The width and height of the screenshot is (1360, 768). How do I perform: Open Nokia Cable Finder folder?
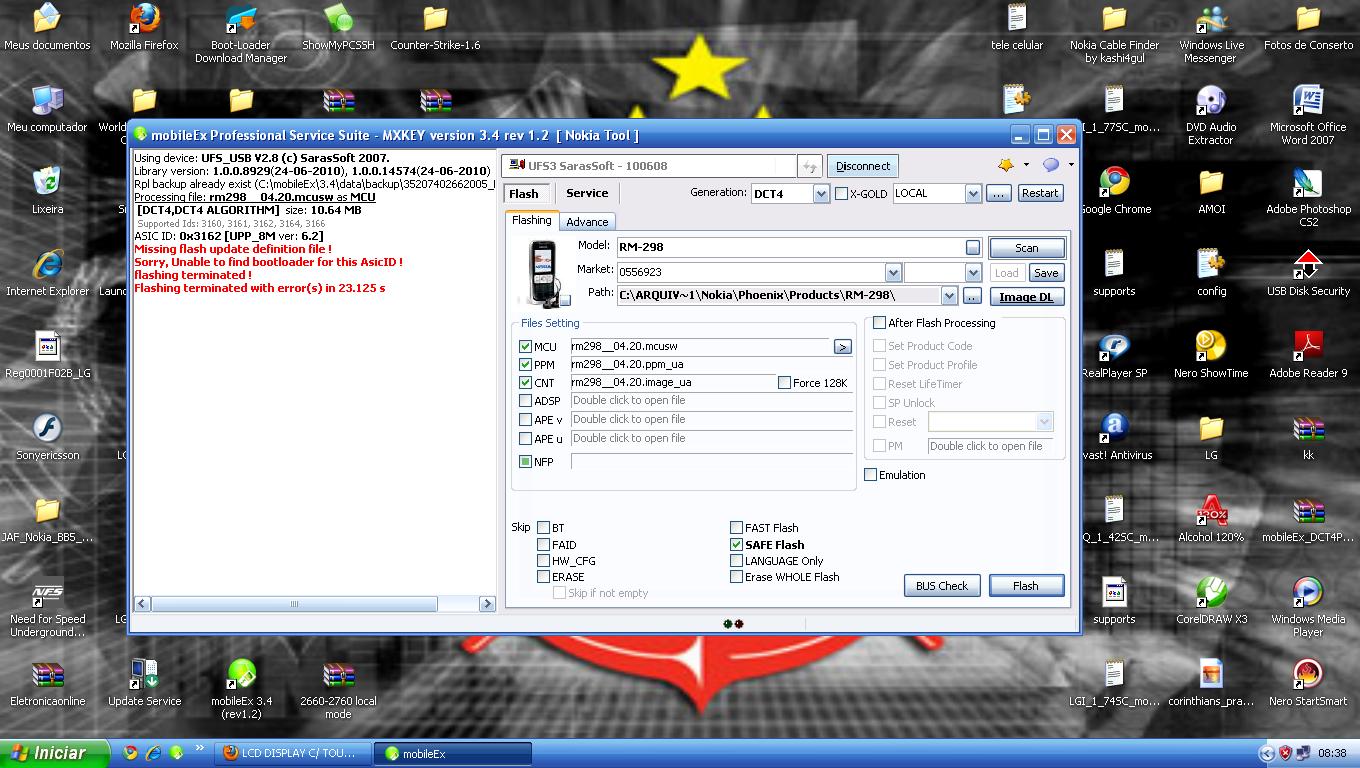coord(1114,18)
